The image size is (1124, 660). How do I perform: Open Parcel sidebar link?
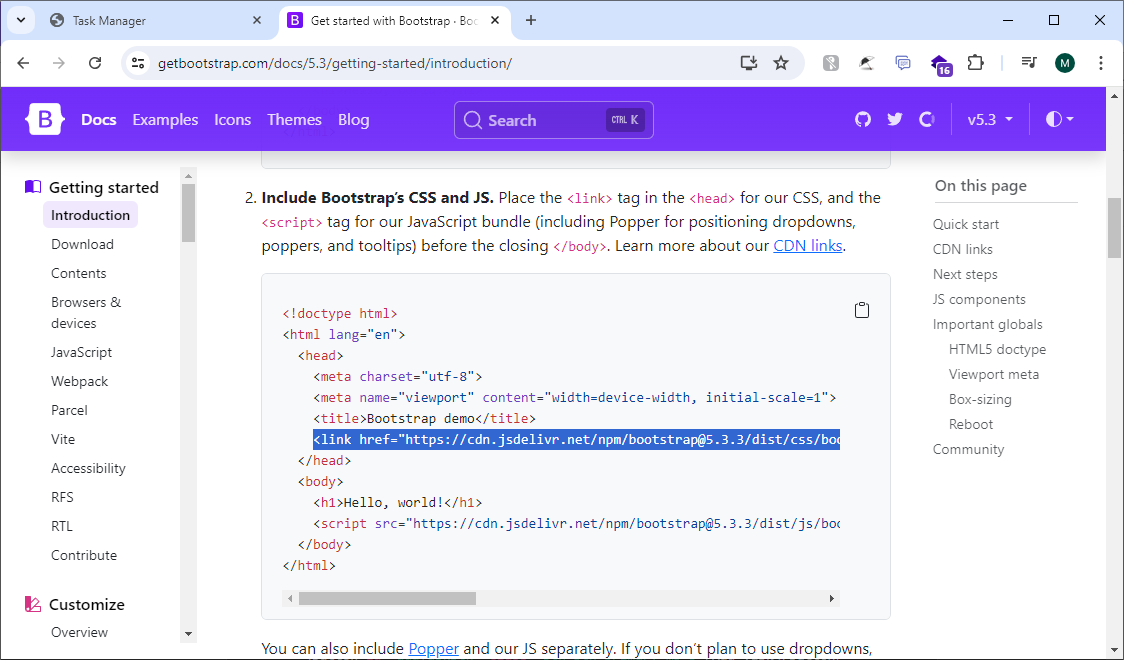[x=70, y=410]
